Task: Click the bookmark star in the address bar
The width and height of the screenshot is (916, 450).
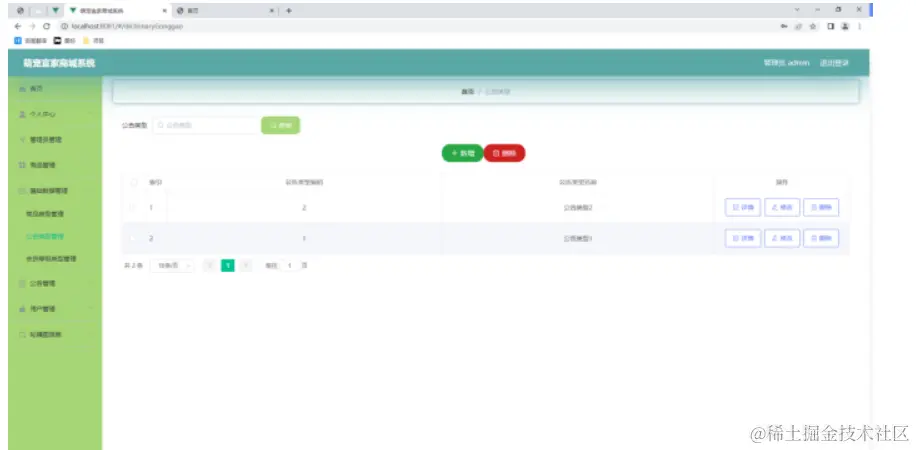Action: [x=813, y=27]
